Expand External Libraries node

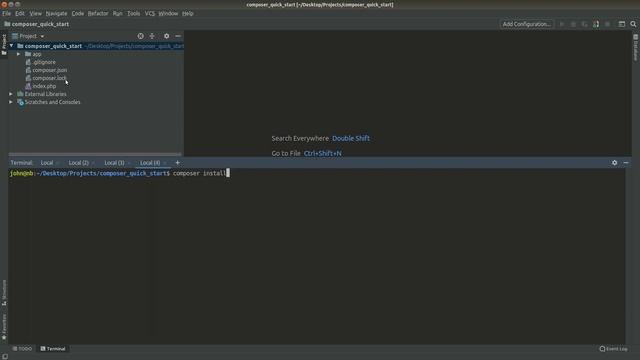11,94
